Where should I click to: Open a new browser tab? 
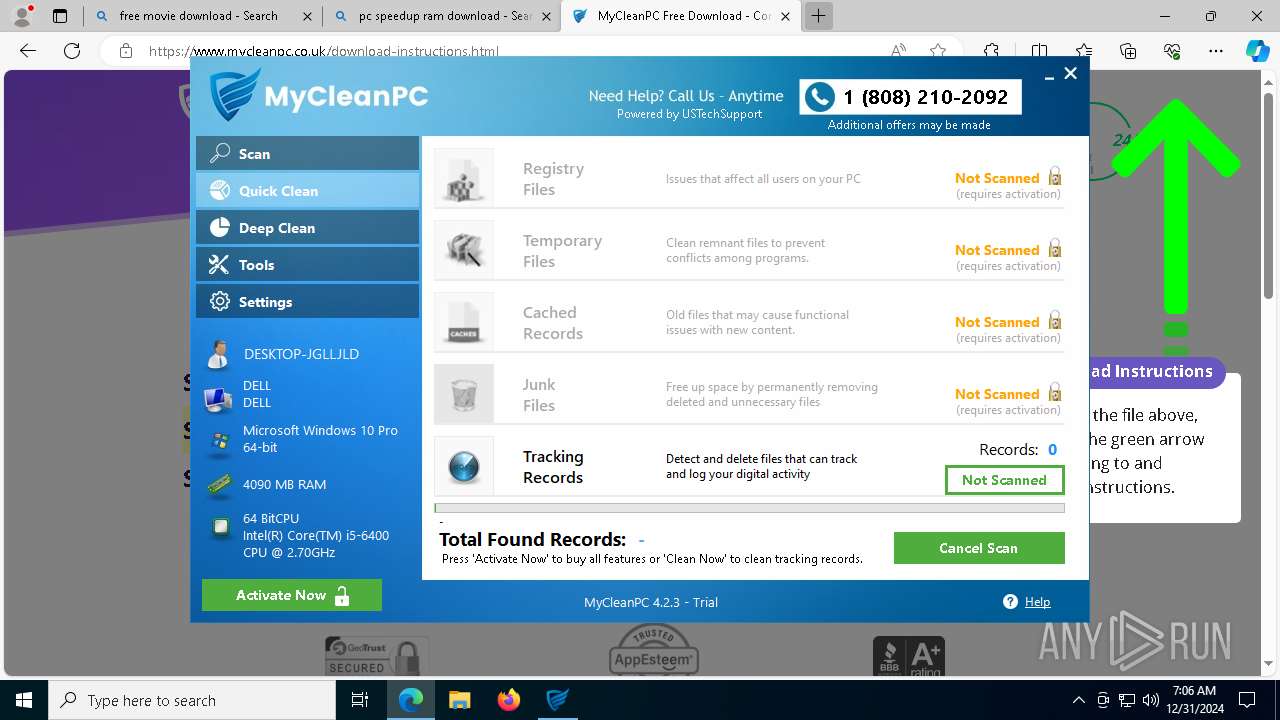tap(818, 16)
